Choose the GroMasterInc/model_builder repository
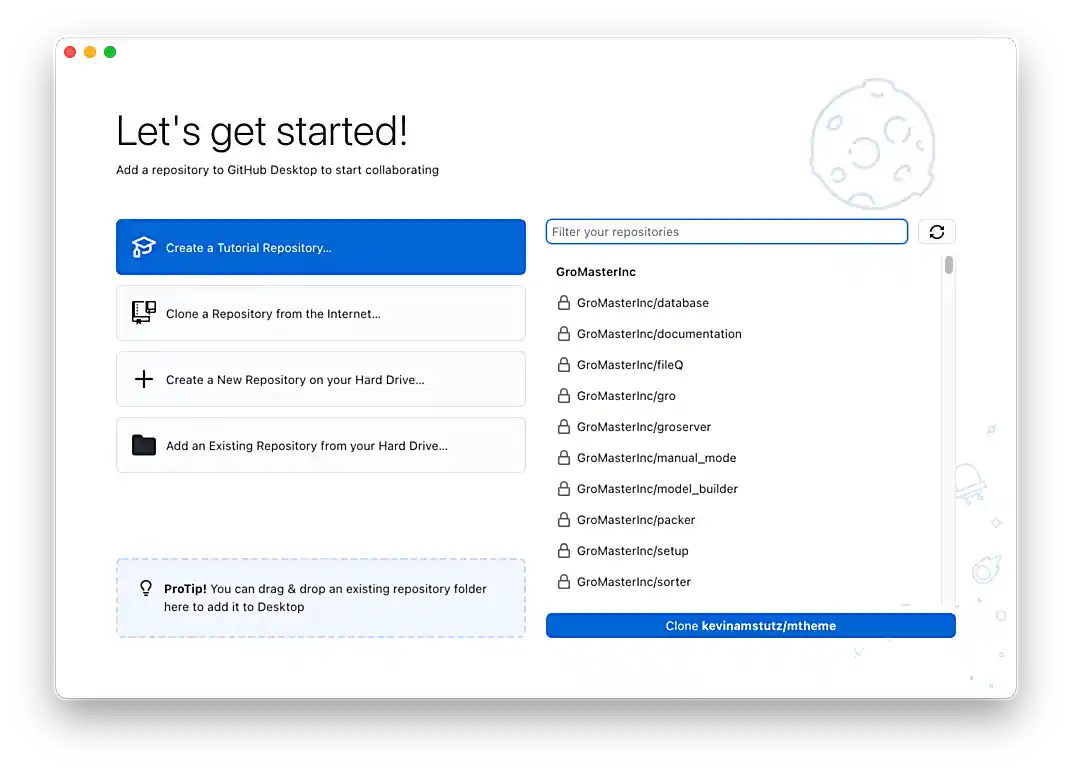 (x=657, y=489)
